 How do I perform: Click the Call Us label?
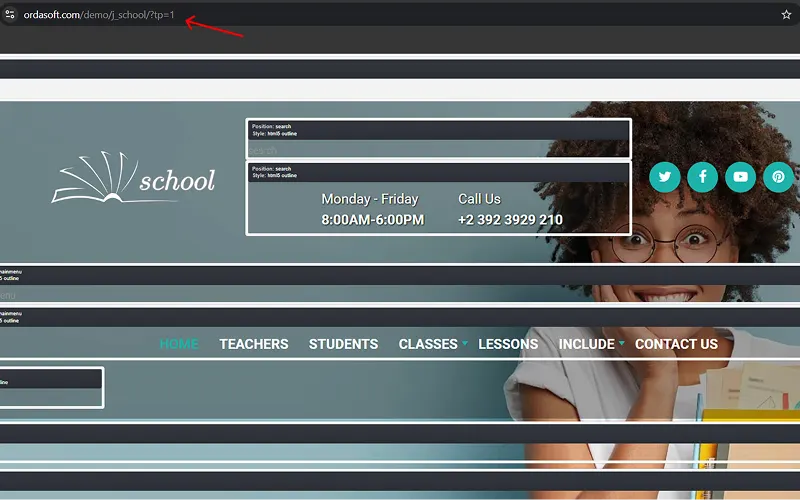(x=479, y=199)
